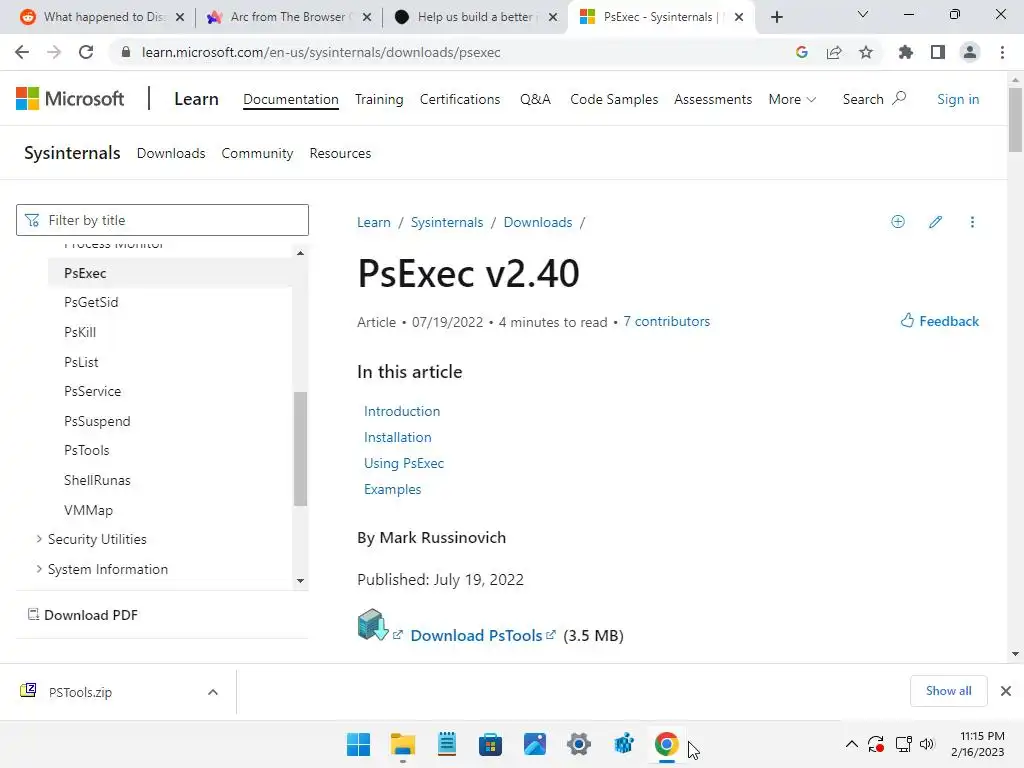Image resolution: width=1024 pixels, height=768 pixels.
Task: Click the Feedback button
Action: point(940,321)
